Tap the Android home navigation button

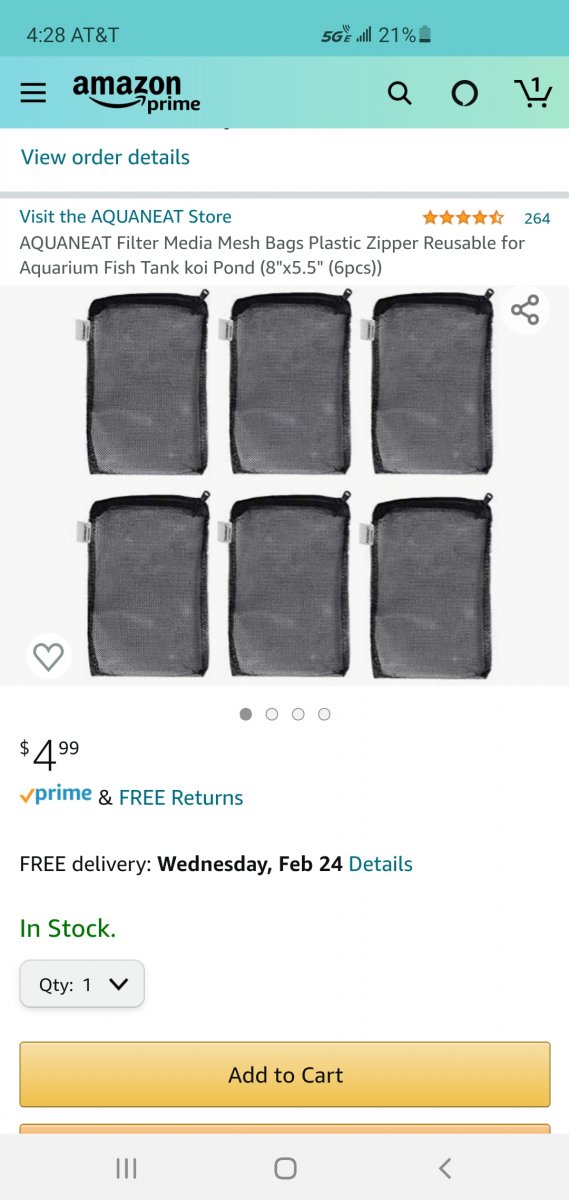pos(285,1167)
